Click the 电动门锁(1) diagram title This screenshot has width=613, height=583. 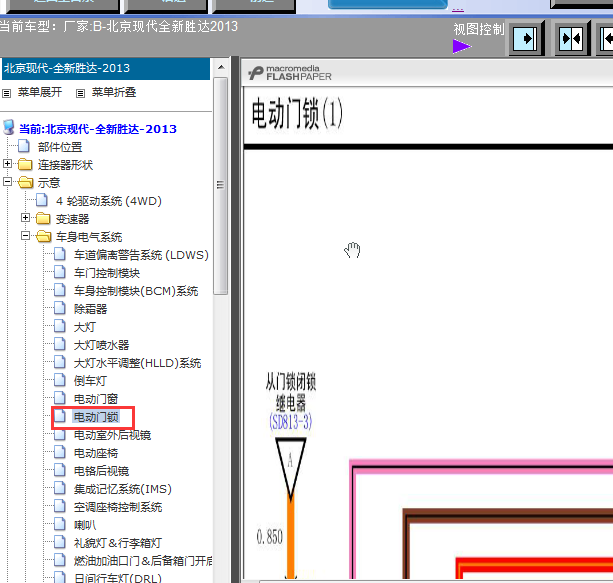297,113
